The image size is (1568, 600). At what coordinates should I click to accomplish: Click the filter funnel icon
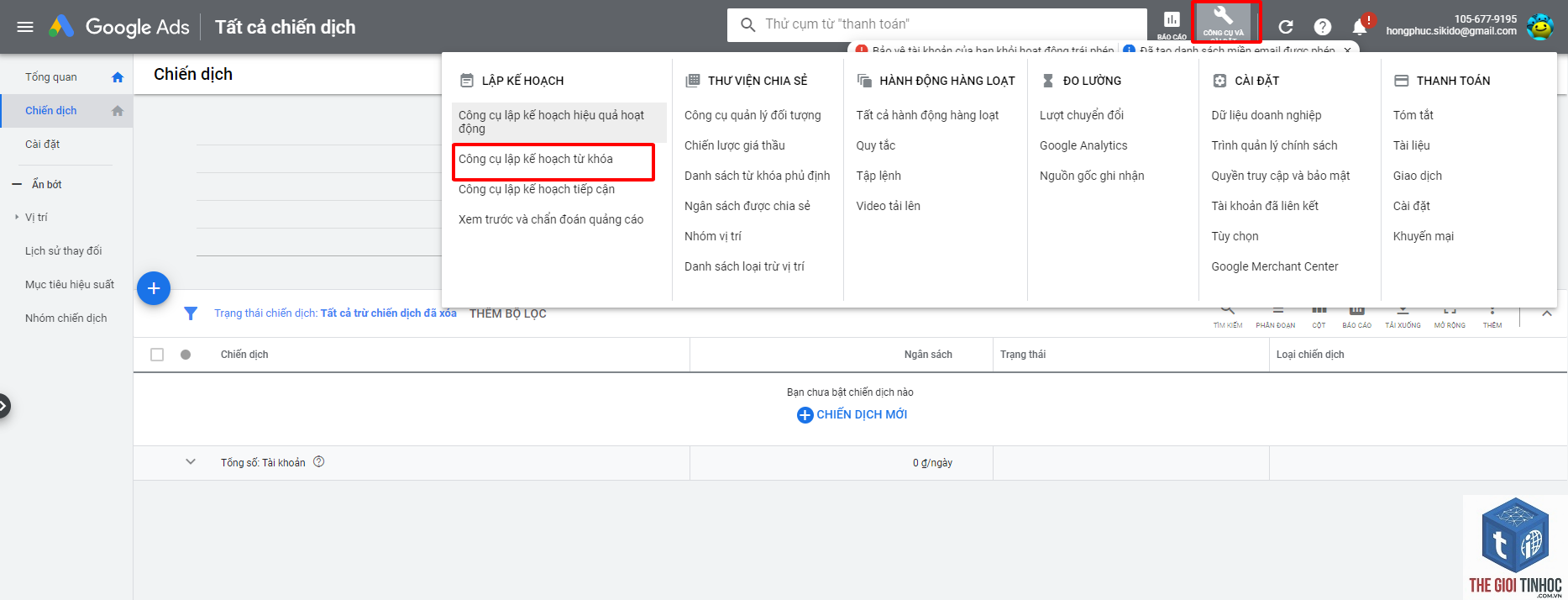[x=191, y=313]
